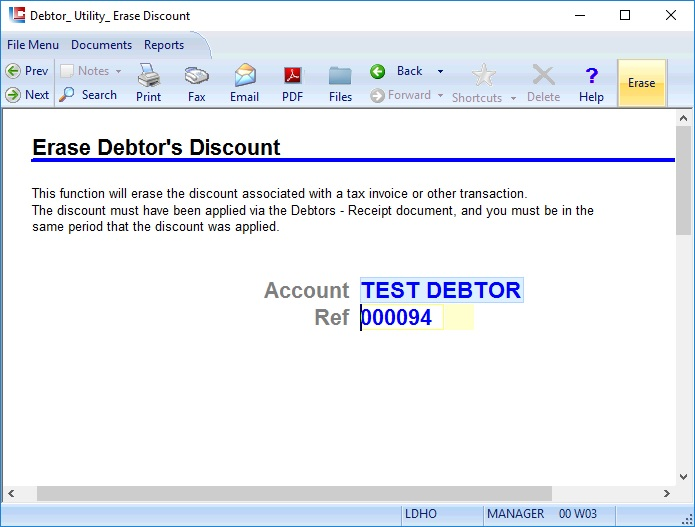Click the Account field TEST DEBTOR
The image size is (695, 527).
pos(441,290)
